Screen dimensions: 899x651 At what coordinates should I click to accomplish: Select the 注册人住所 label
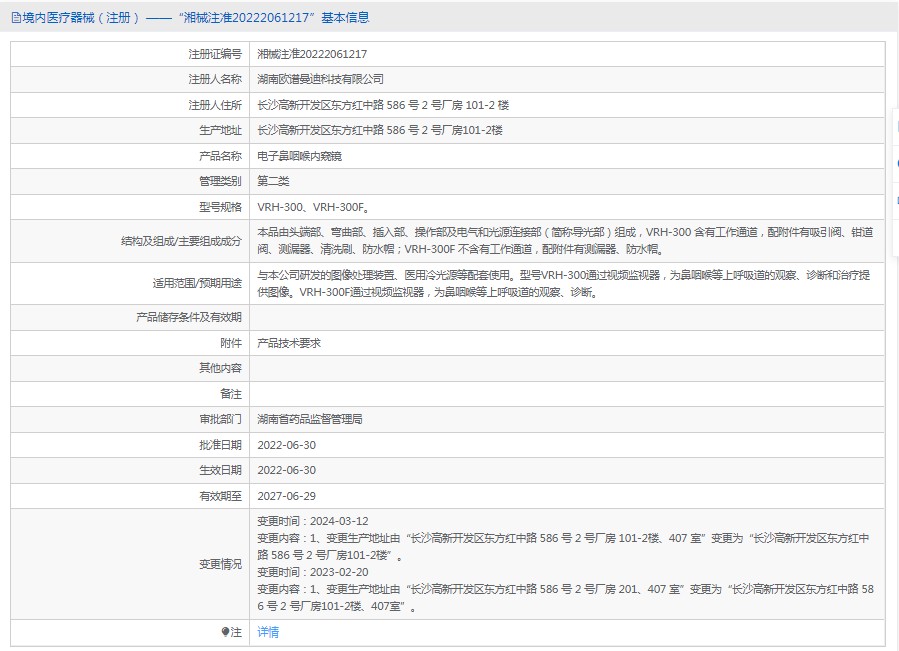(215, 105)
